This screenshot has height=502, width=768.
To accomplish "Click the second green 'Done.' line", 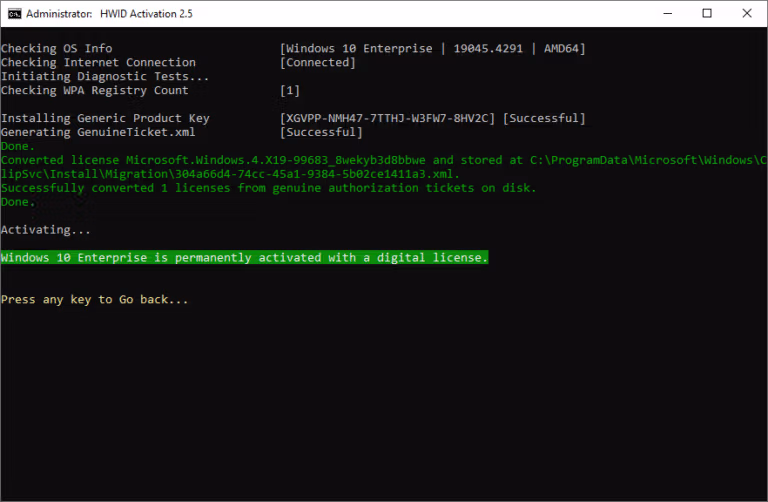I will click(18, 202).
